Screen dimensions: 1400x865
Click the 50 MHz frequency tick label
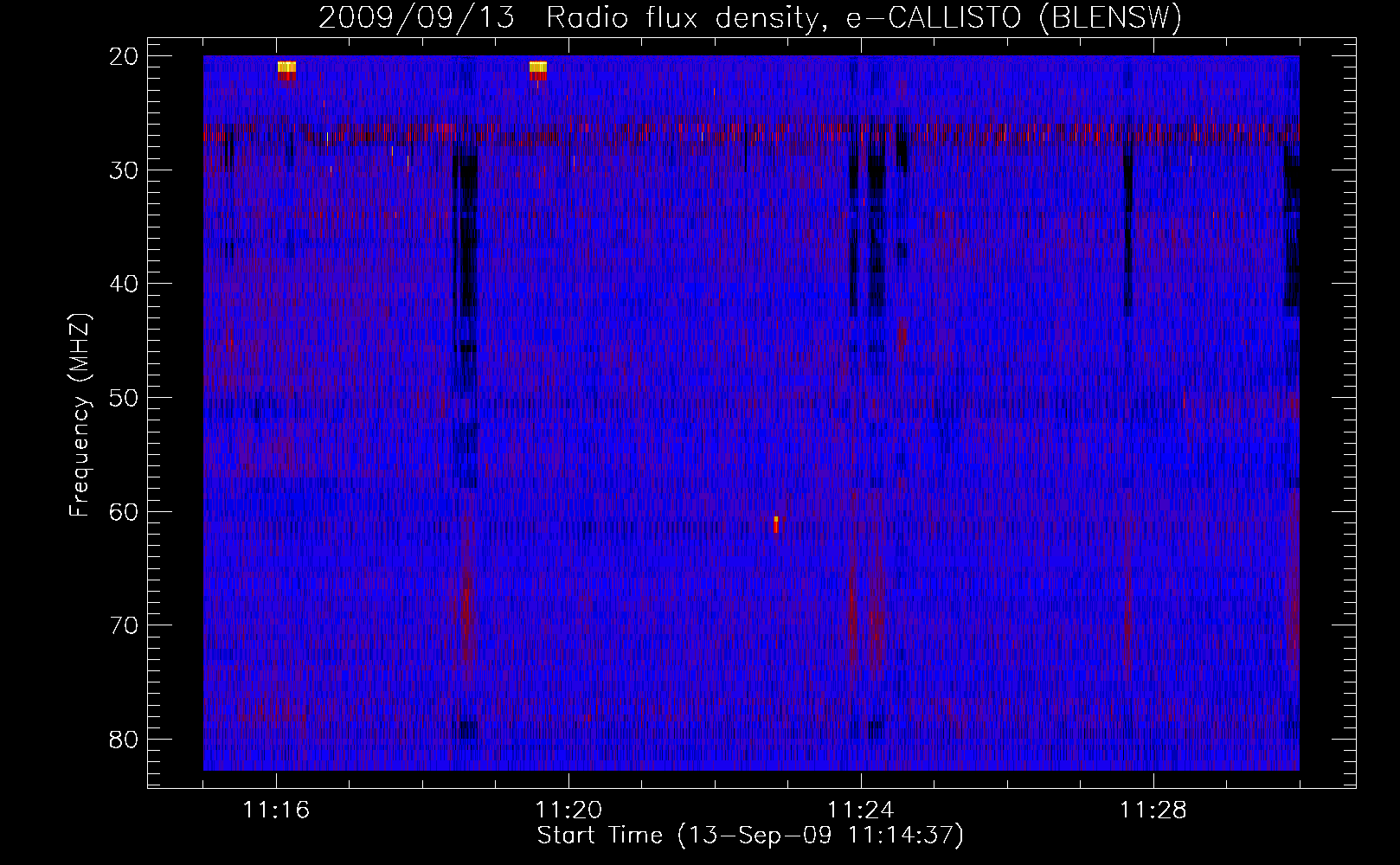pos(124,398)
